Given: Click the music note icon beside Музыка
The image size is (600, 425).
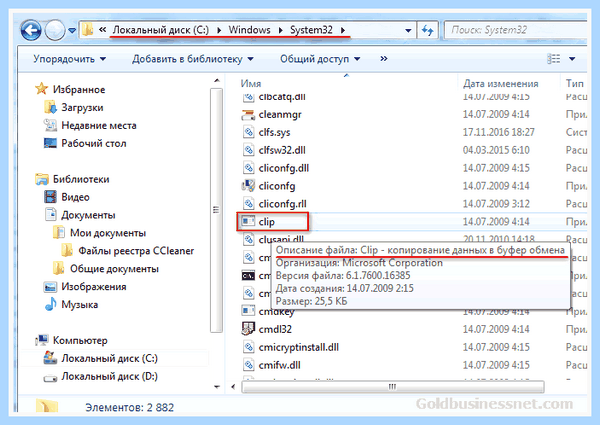Looking at the screenshot, I should [50, 305].
